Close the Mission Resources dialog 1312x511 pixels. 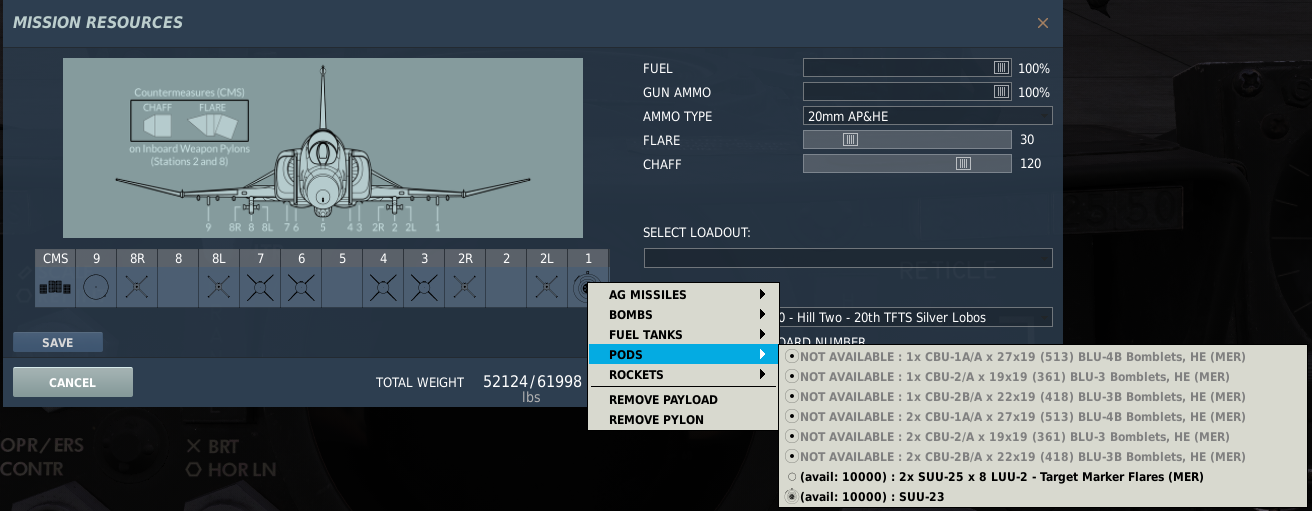click(1043, 22)
